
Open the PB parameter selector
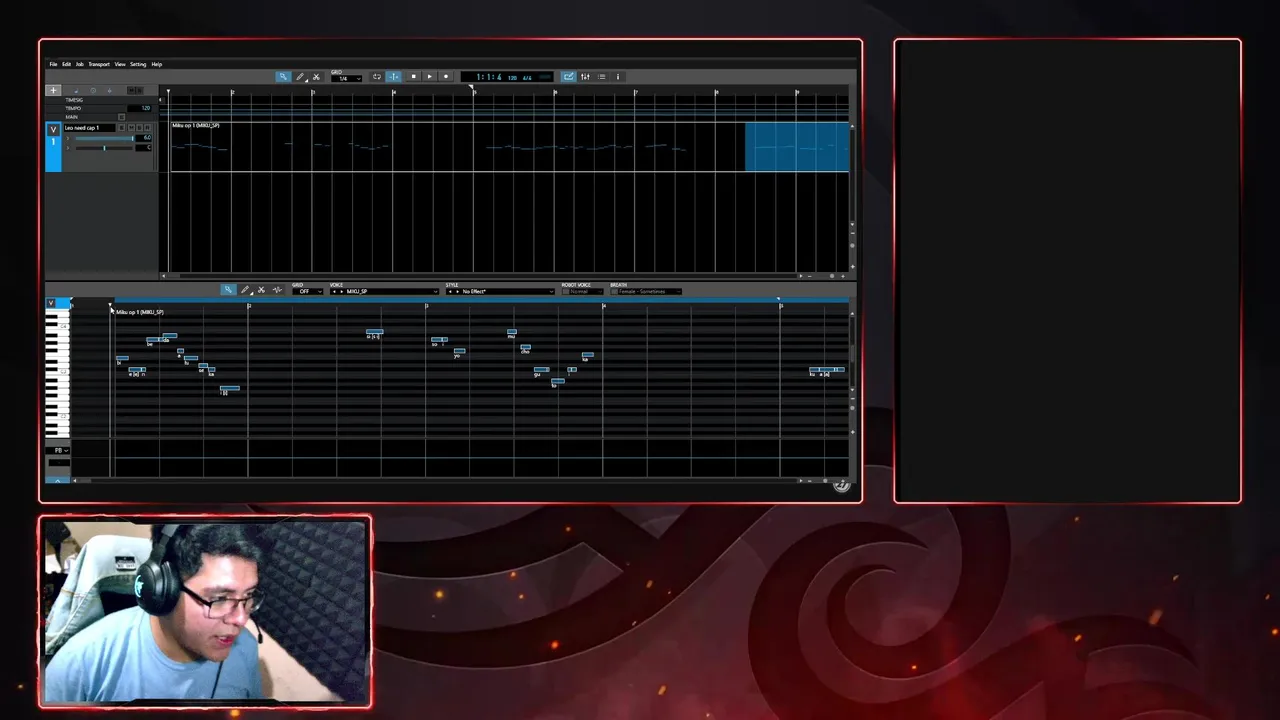click(x=58, y=450)
